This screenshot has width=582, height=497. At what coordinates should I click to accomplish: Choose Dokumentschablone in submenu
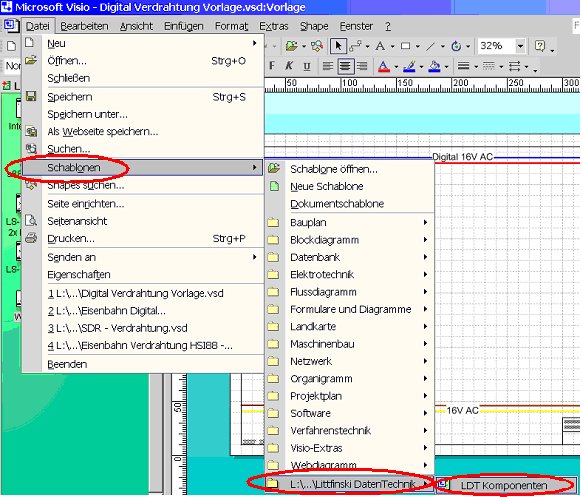tap(350, 204)
